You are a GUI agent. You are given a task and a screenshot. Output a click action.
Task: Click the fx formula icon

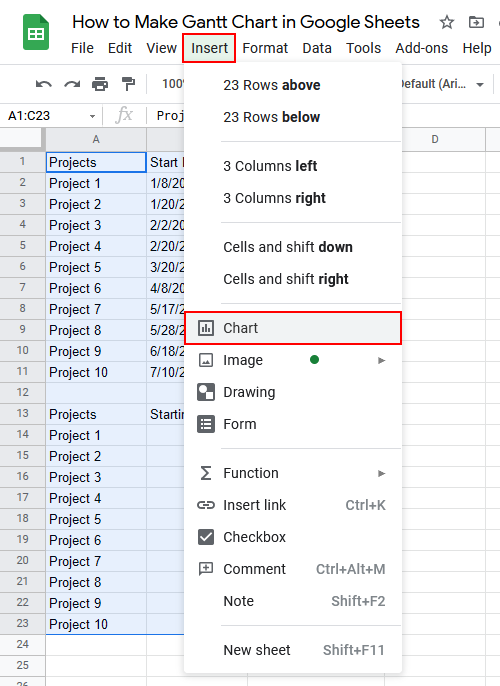tap(124, 116)
